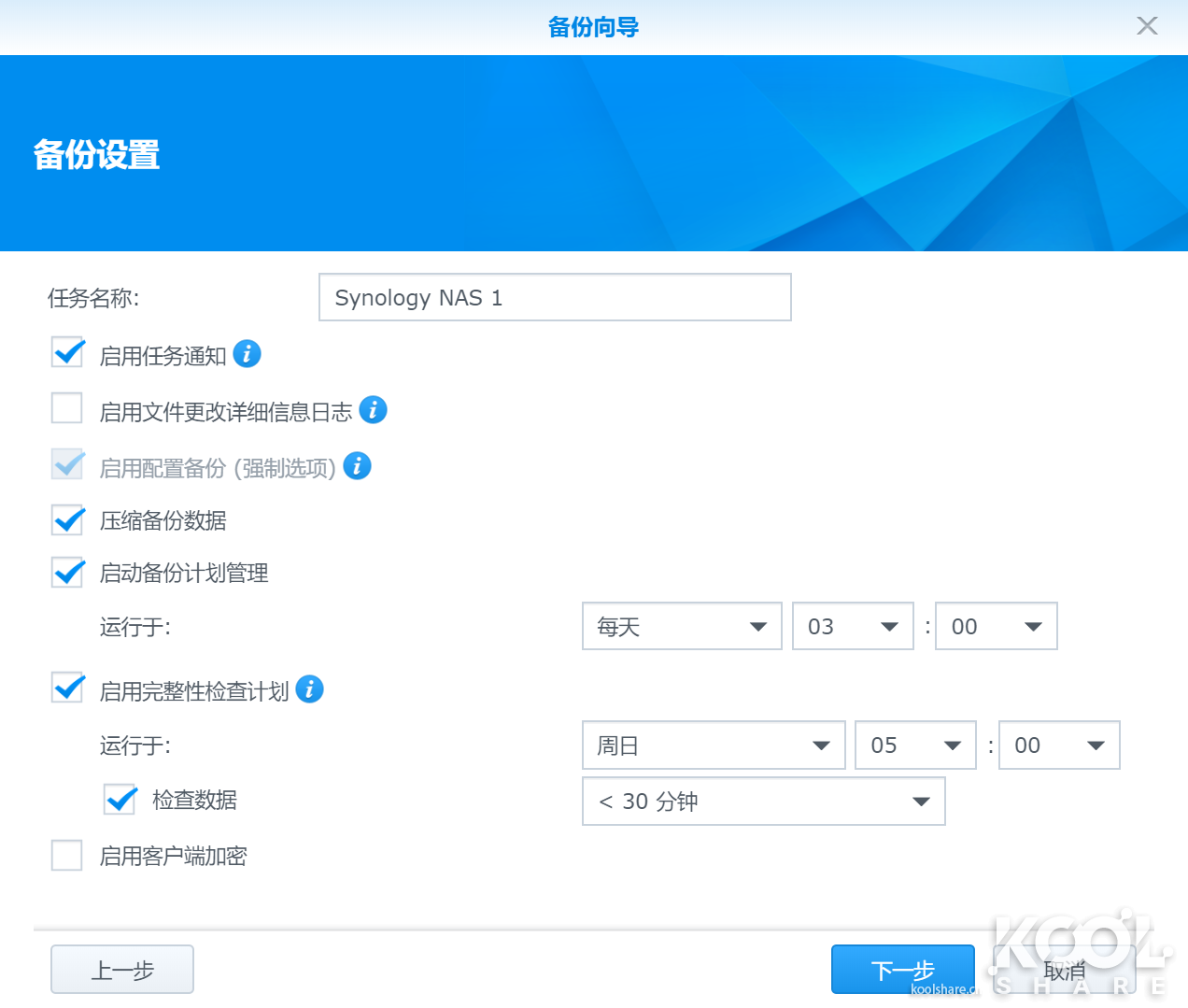The width and height of the screenshot is (1188, 1008).
Task: Click the 下一步 button
Action: [902, 970]
